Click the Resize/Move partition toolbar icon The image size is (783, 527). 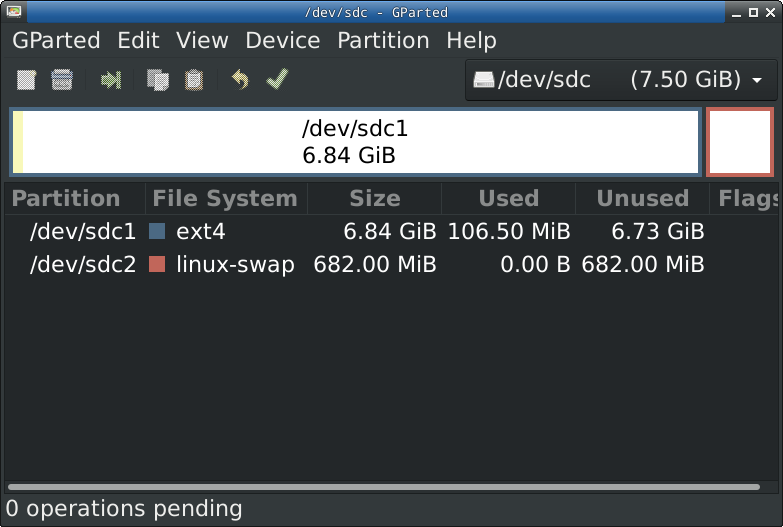click(111, 80)
